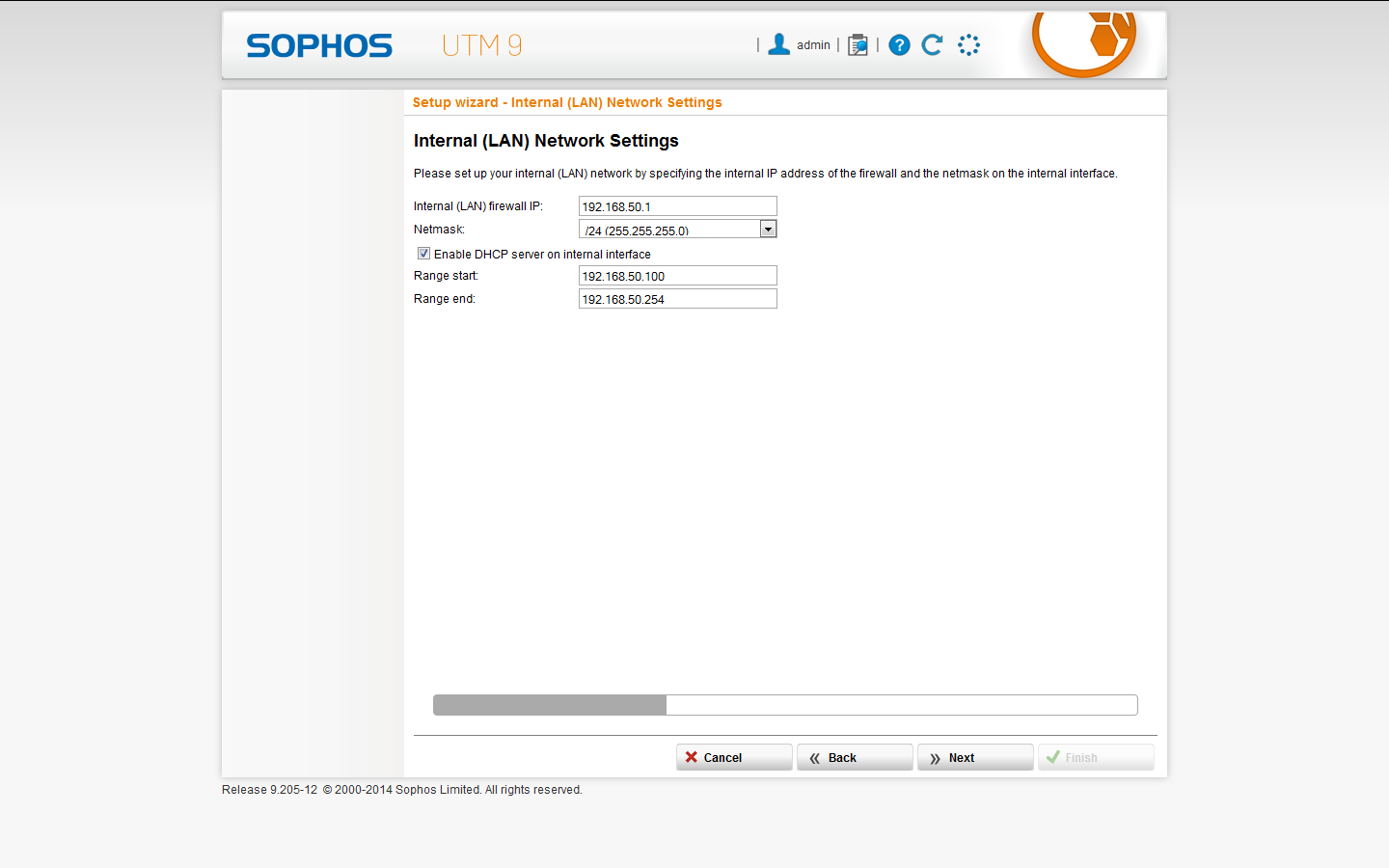Viewport: 1389px width, 868px height.
Task: Open online help question mark icon
Action: pyautogui.click(x=899, y=45)
